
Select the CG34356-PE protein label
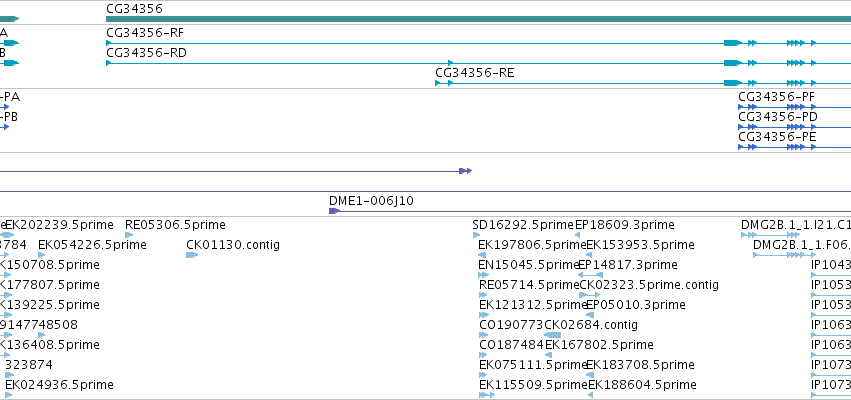tap(777, 137)
